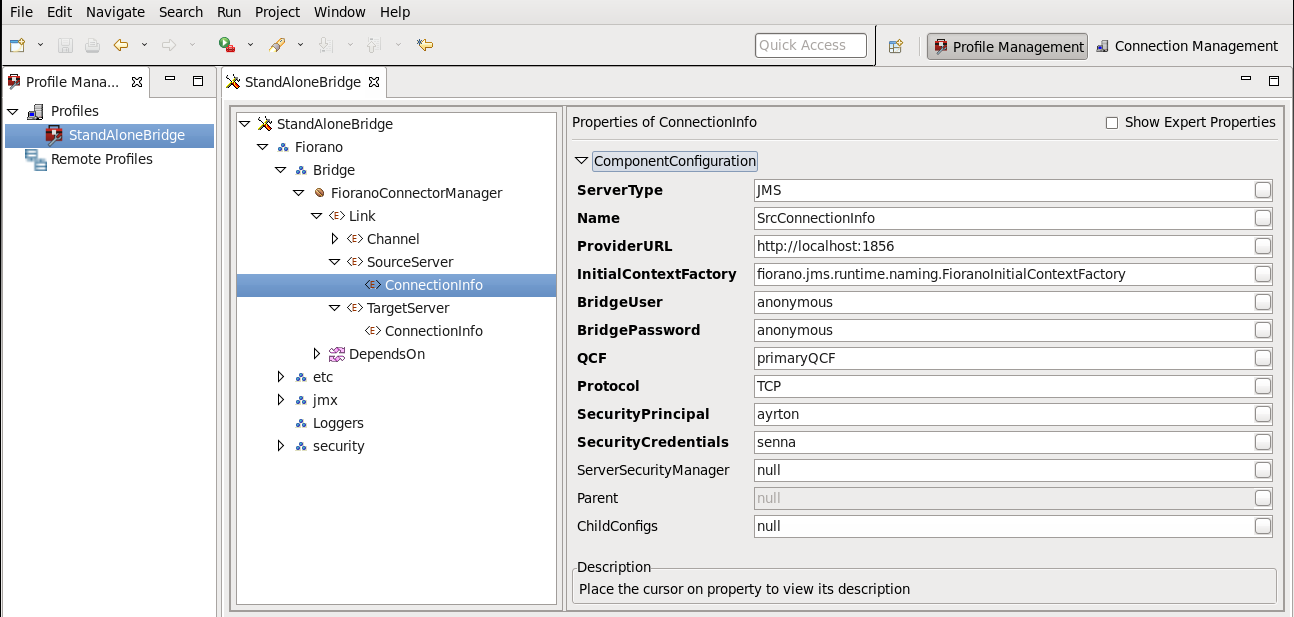
Task: Select the StandAloneBridge editor tab
Action: point(302,82)
